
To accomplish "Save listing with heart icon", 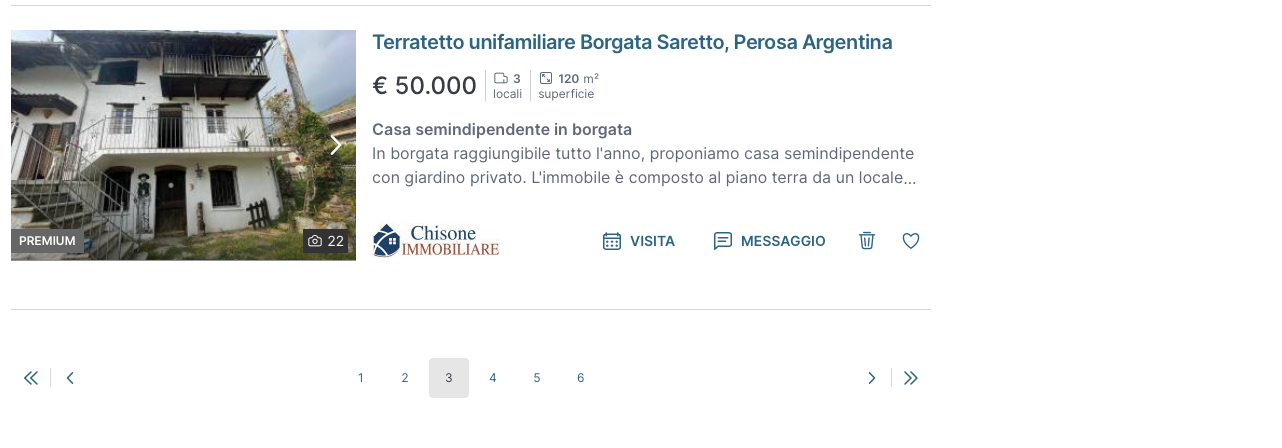I will (911, 241).
